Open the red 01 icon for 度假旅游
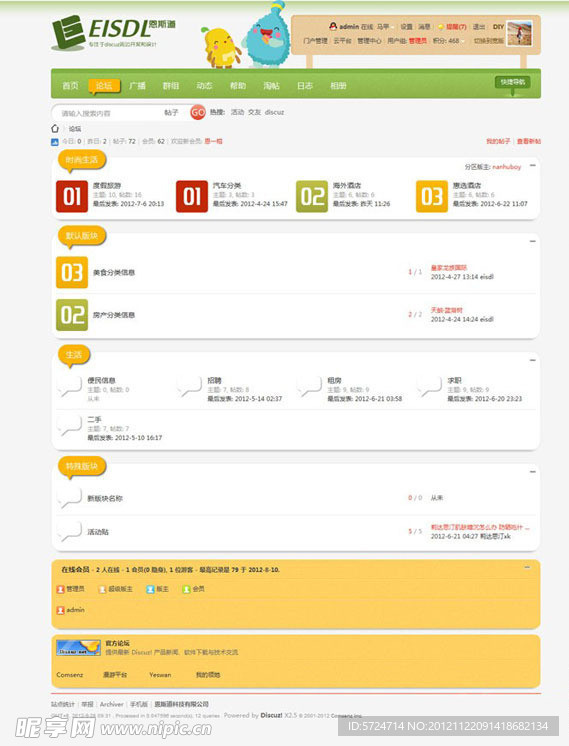569x746 pixels. (x=72, y=196)
